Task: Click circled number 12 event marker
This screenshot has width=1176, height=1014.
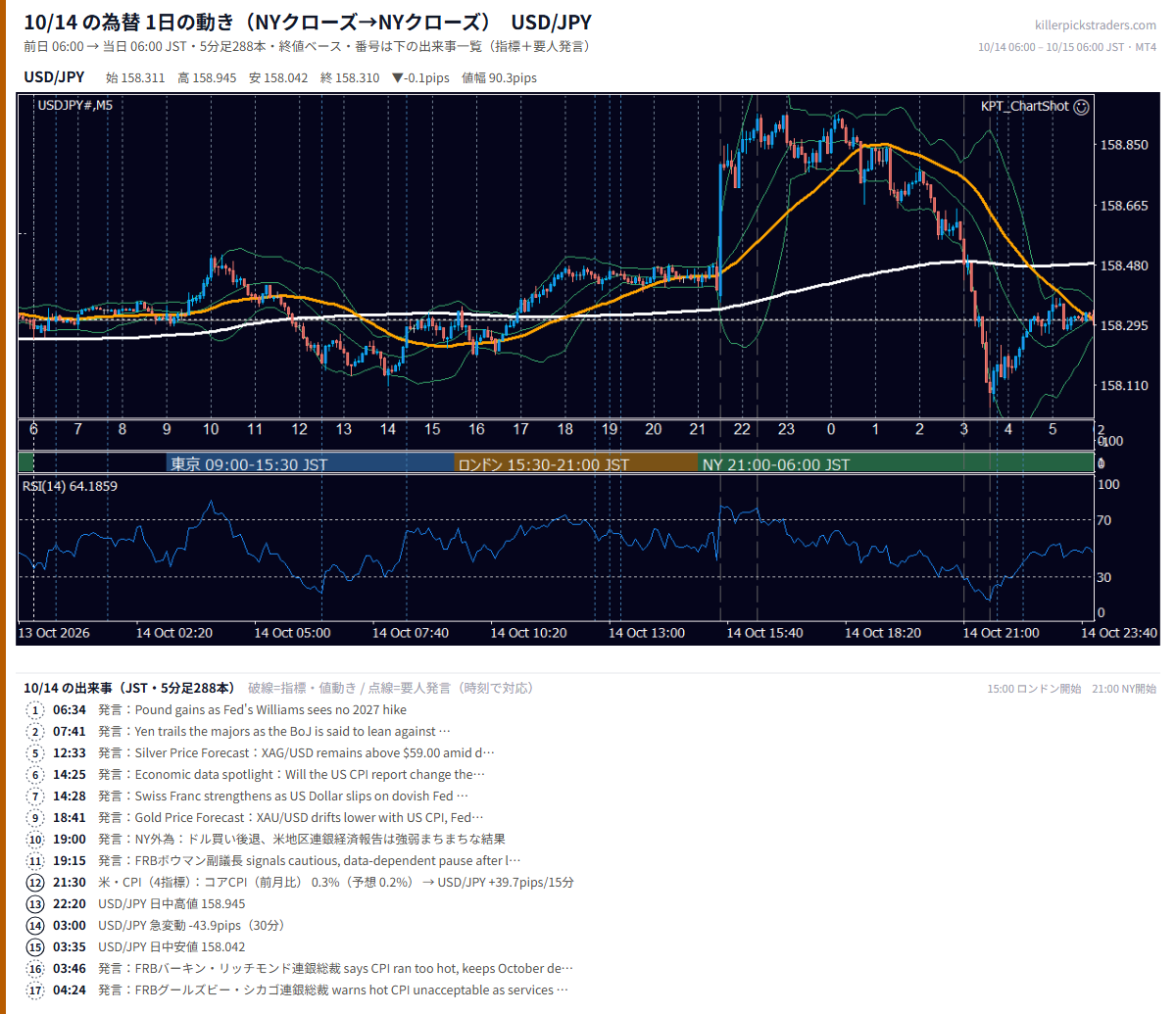Action: coord(36,883)
